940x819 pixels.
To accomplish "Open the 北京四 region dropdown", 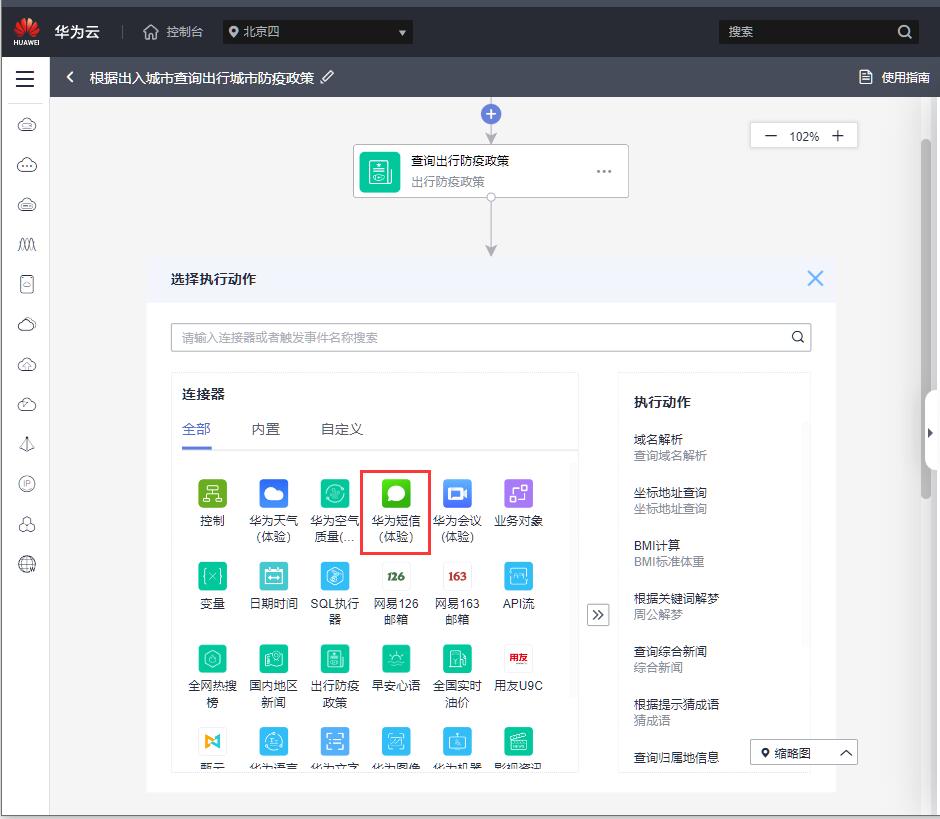I will 318,32.
